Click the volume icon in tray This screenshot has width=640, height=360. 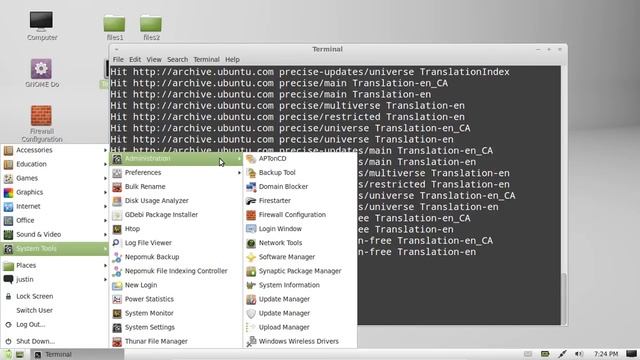(579, 354)
